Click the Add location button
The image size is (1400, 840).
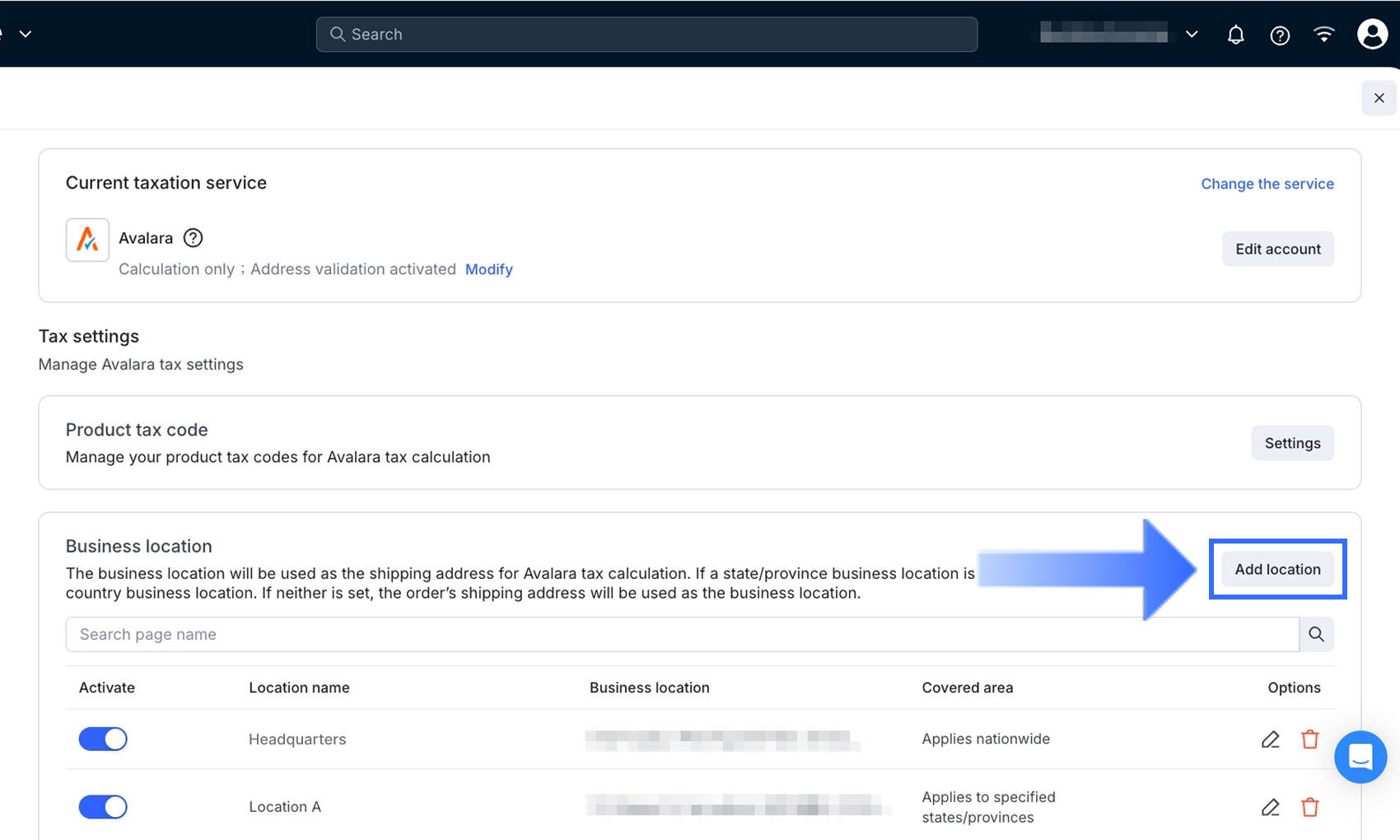[x=1278, y=569]
